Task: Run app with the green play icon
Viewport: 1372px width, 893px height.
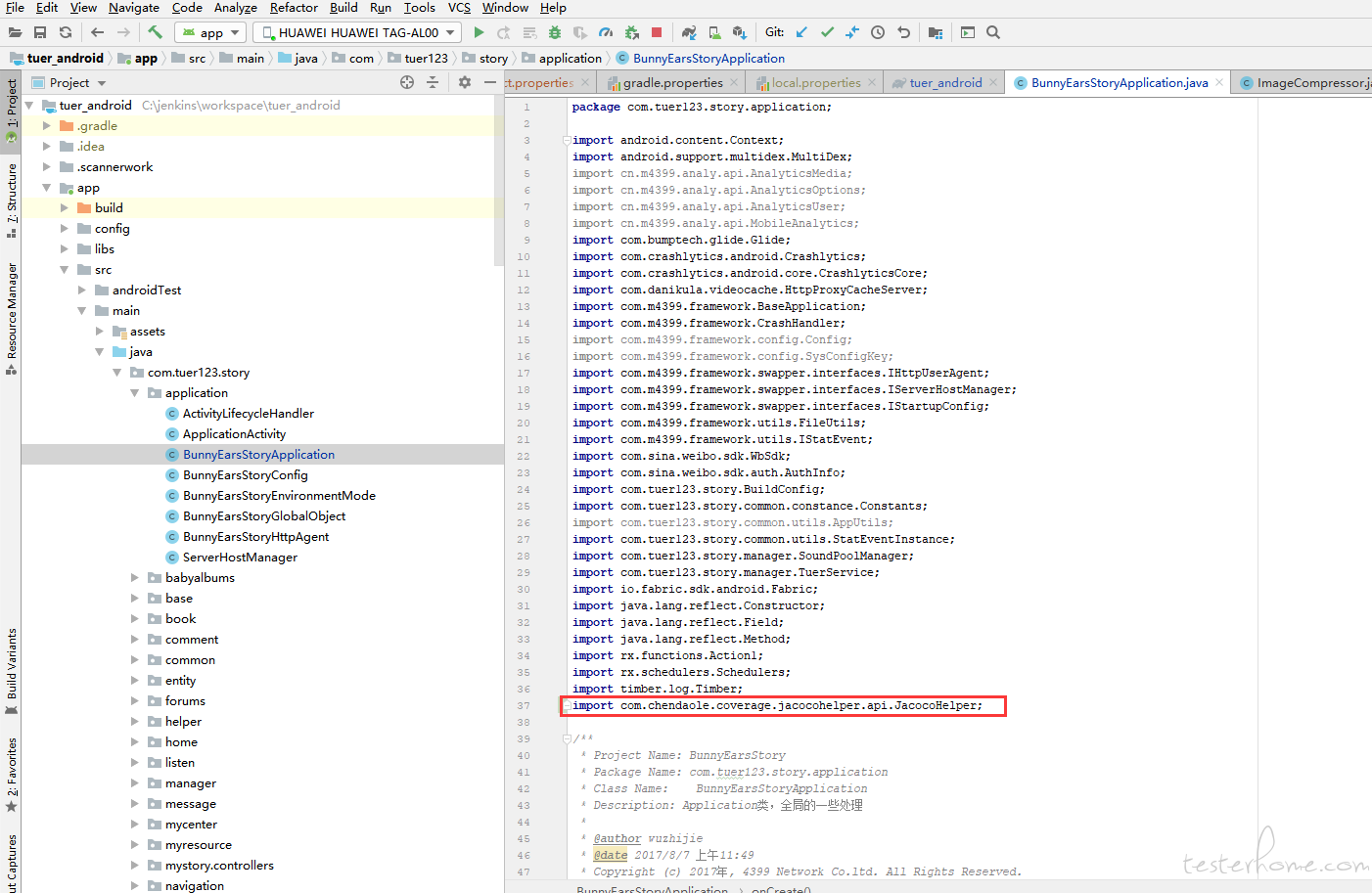Action: click(479, 32)
